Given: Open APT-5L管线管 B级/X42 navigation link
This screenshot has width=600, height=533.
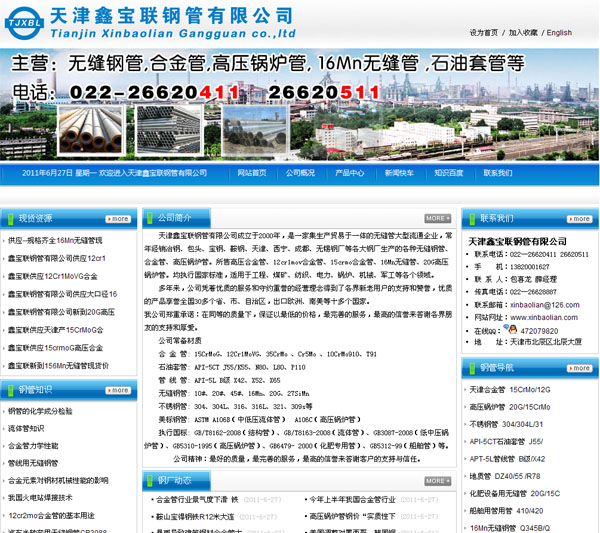Looking at the screenshot, I should click(507, 459).
